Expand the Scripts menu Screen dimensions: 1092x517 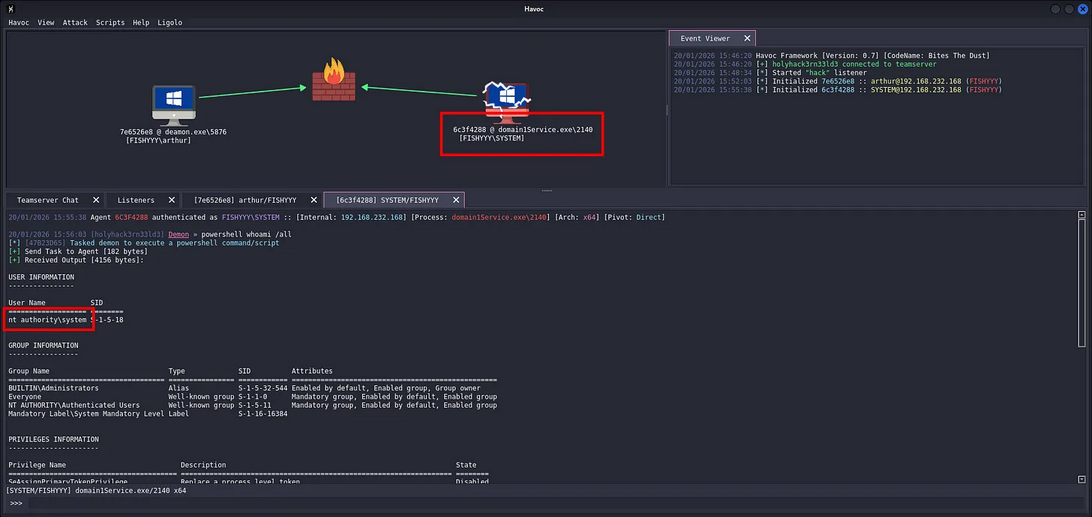coord(110,22)
